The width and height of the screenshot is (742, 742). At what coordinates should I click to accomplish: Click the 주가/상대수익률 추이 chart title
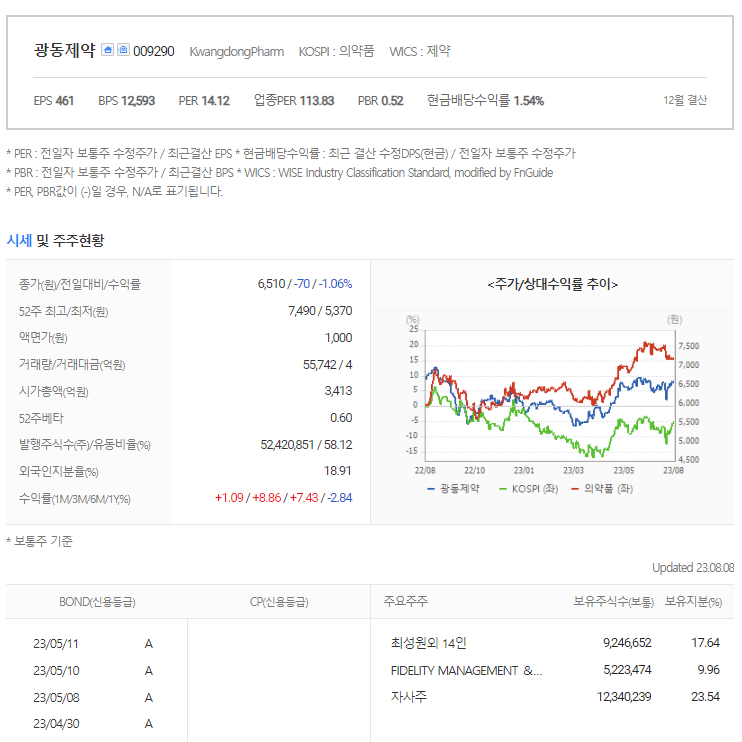[552, 284]
